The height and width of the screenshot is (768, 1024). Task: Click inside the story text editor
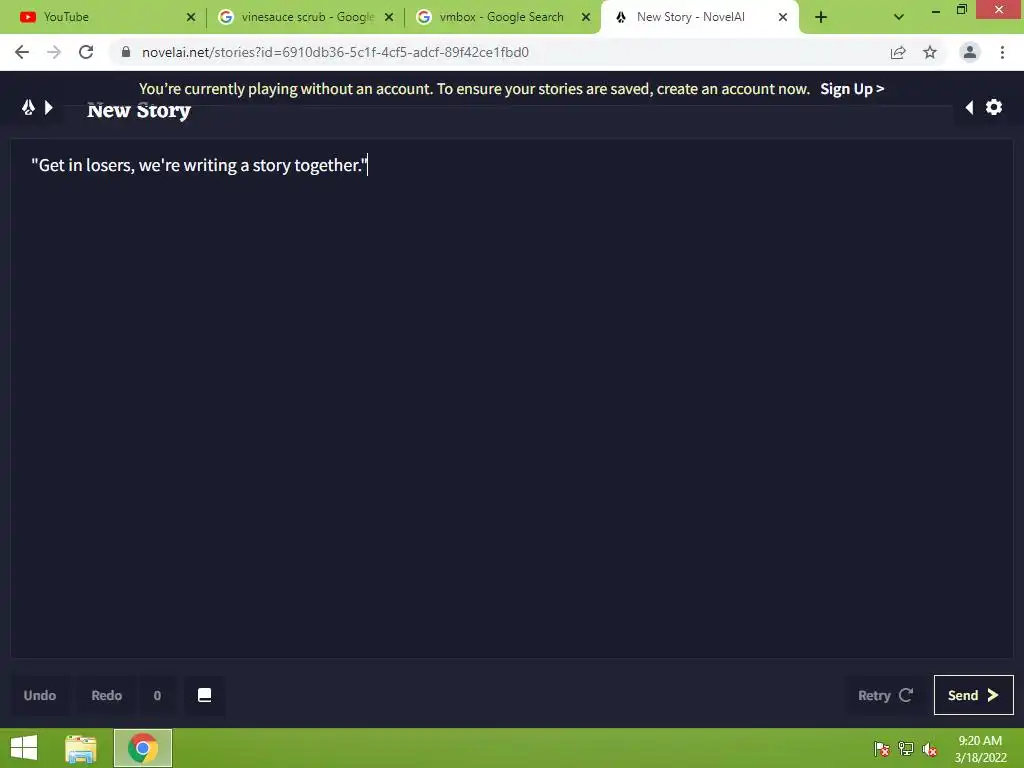(x=511, y=398)
